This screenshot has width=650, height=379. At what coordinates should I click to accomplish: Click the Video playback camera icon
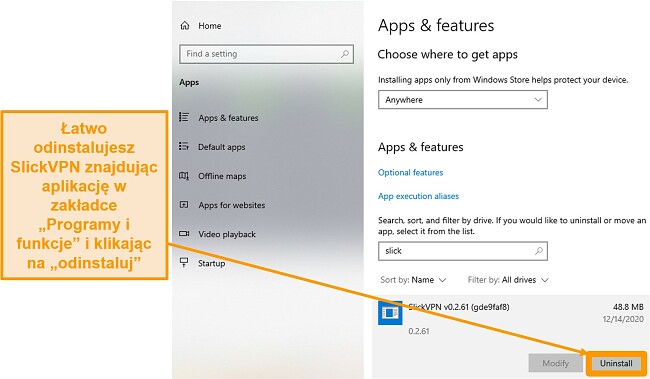[184, 234]
